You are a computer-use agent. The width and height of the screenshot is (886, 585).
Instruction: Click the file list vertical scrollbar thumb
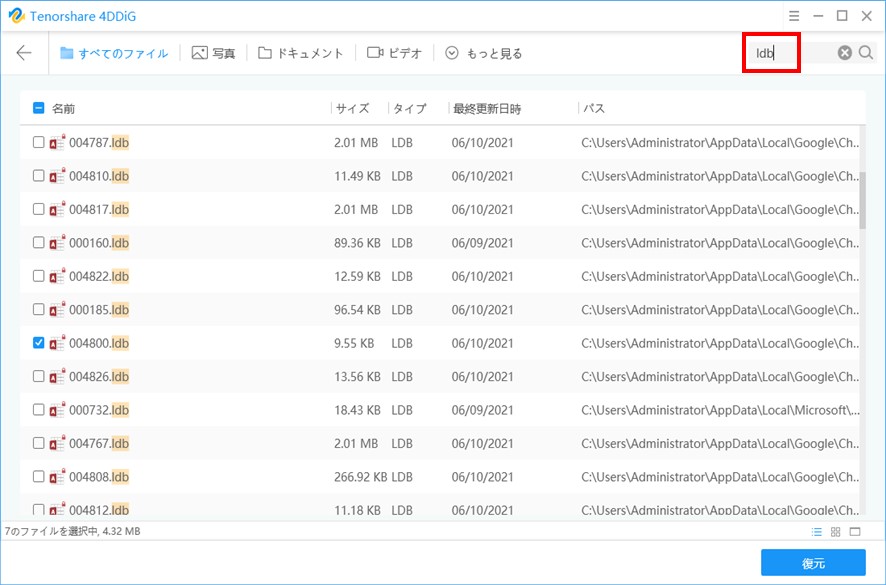click(x=862, y=200)
